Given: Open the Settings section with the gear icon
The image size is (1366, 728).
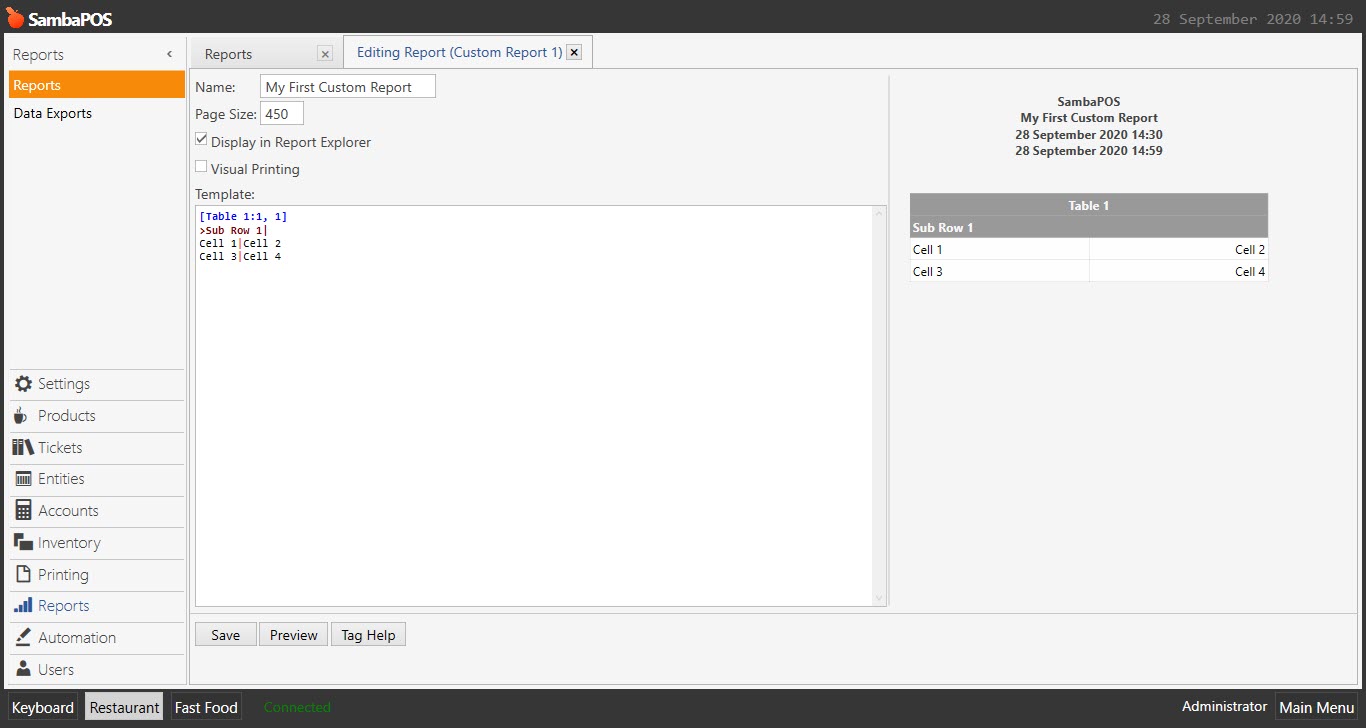Looking at the screenshot, I should (61, 384).
